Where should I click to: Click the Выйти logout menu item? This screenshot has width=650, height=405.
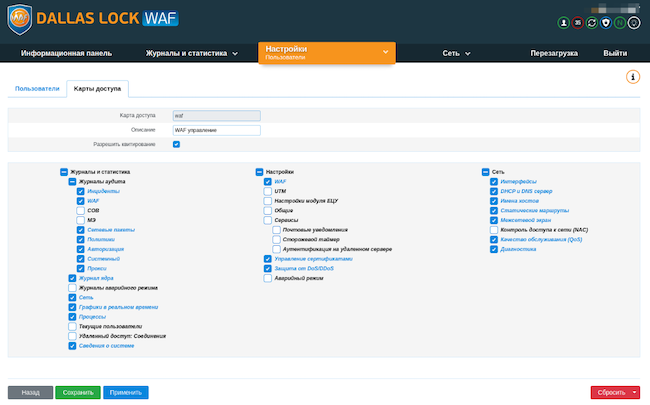[615, 53]
